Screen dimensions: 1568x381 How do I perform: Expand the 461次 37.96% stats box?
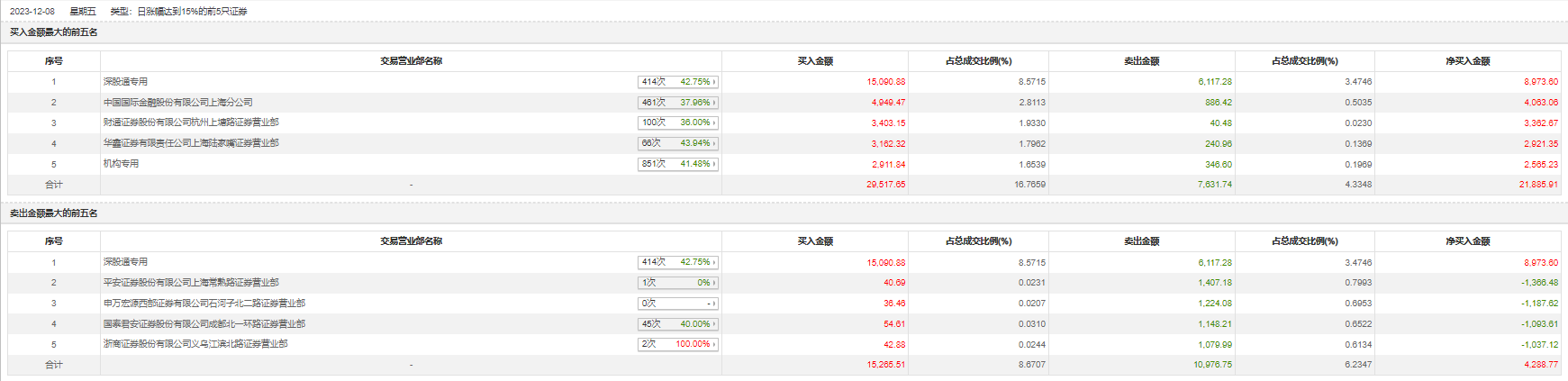(x=677, y=103)
